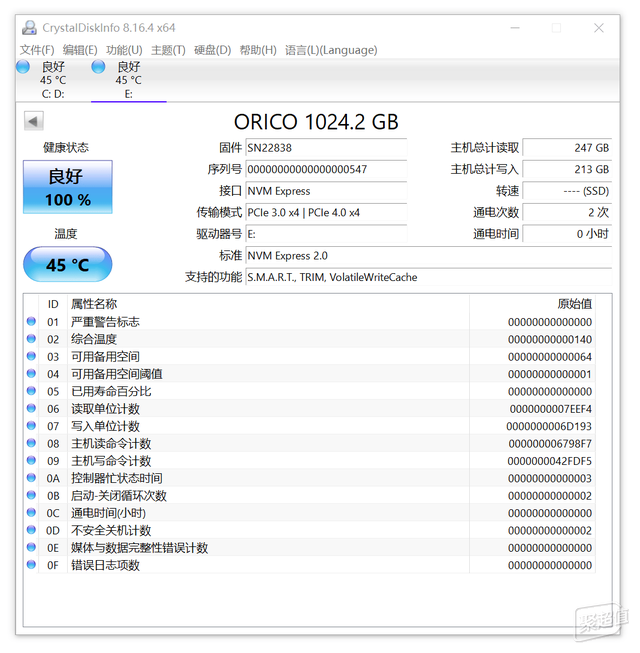640x653 pixels.
Task: Click status dot of attribute 0E 媒体与数据完整性错误计数
Action: (x=31, y=547)
